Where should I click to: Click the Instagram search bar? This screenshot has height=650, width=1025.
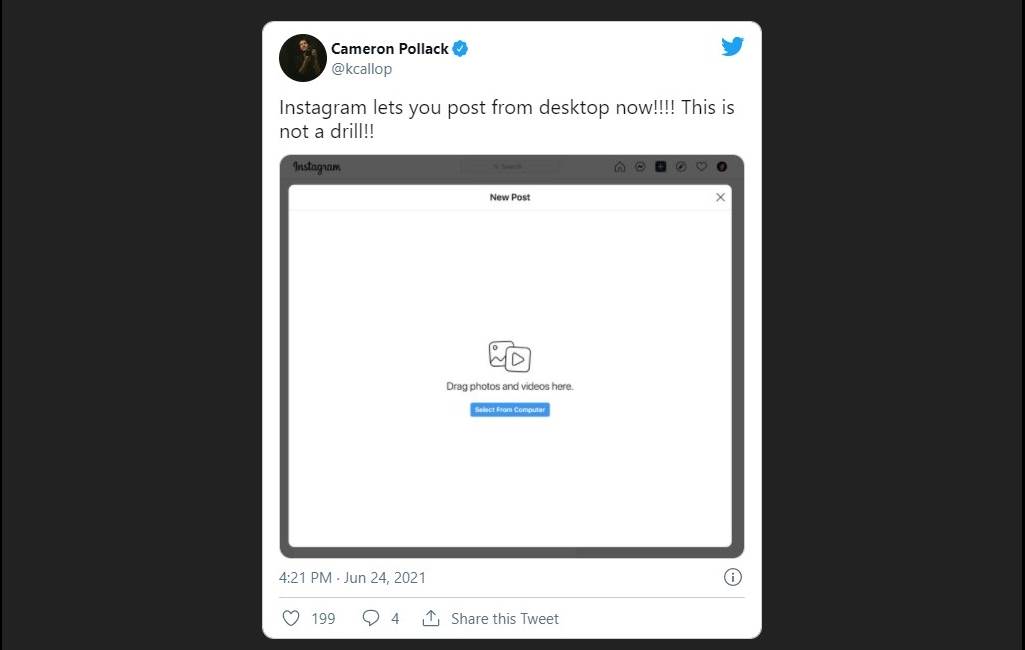[510, 167]
